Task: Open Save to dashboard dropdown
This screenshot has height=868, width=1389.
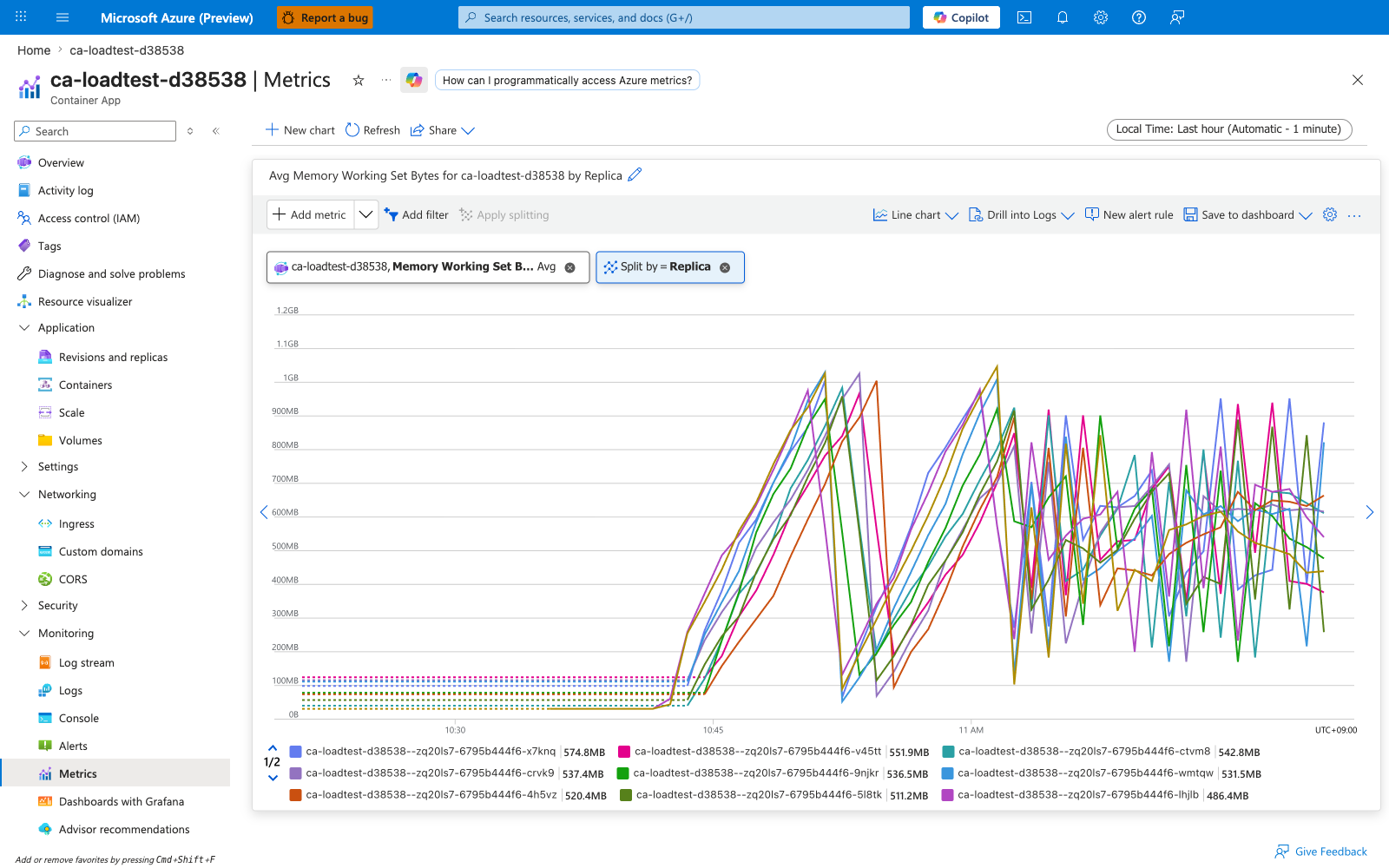Action: coord(1248,214)
